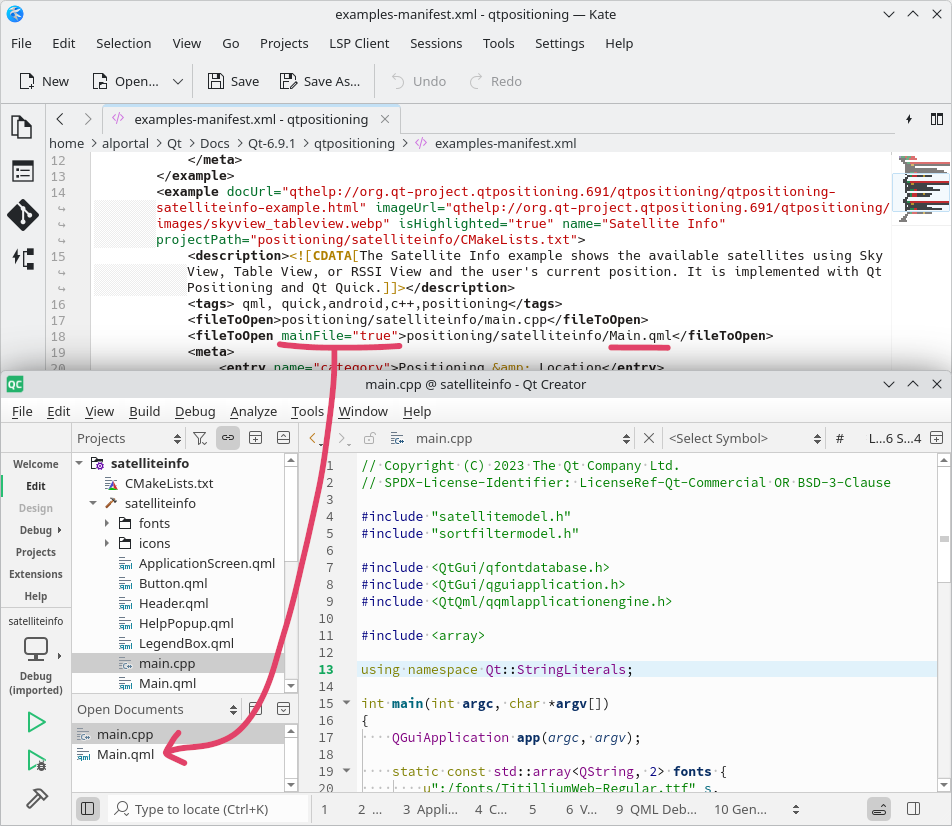Screen dimensions: 952x826
Task: Open Kate's Git panel icon
Action: tap(23, 215)
